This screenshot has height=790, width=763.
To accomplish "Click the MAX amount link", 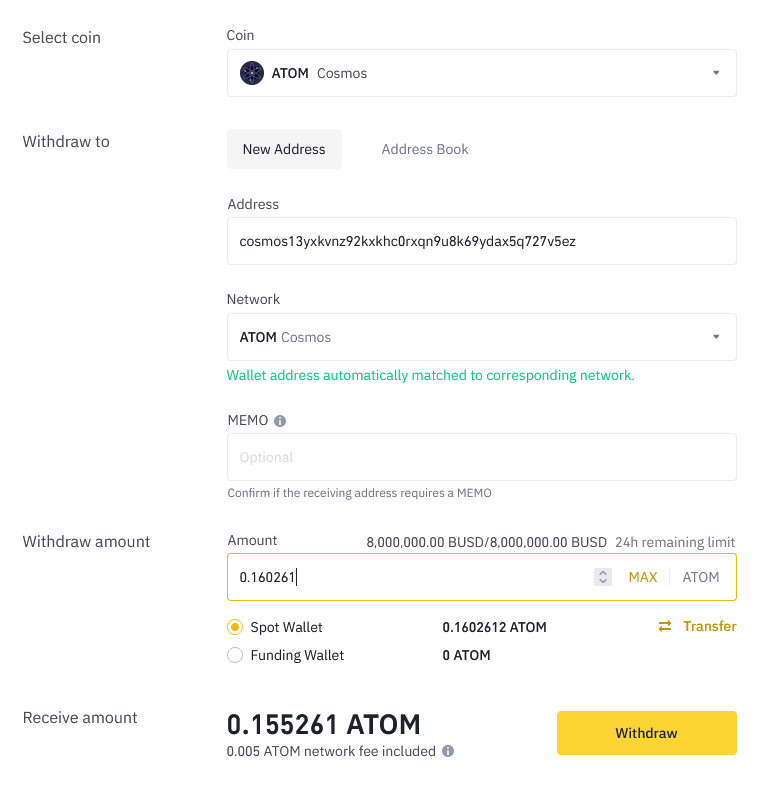I will [643, 577].
